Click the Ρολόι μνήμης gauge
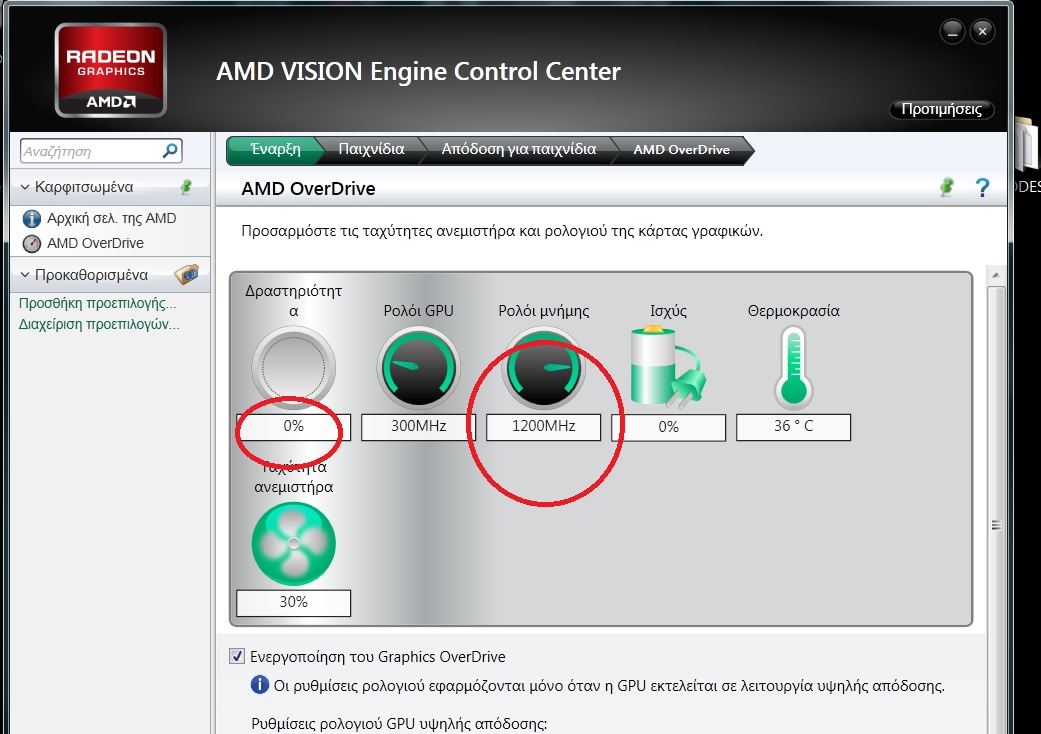The width and height of the screenshot is (1041, 734). [x=544, y=368]
